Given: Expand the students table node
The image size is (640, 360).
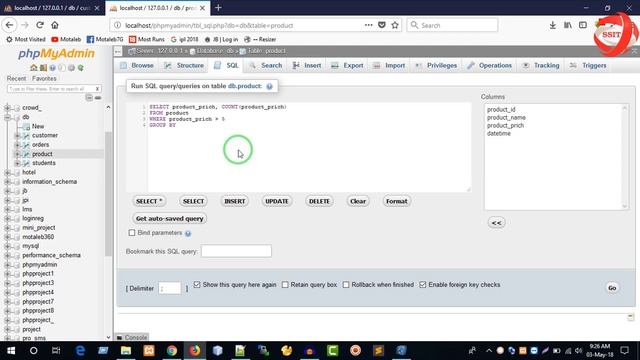Looking at the screenshot, I should [x=17, y=163].
